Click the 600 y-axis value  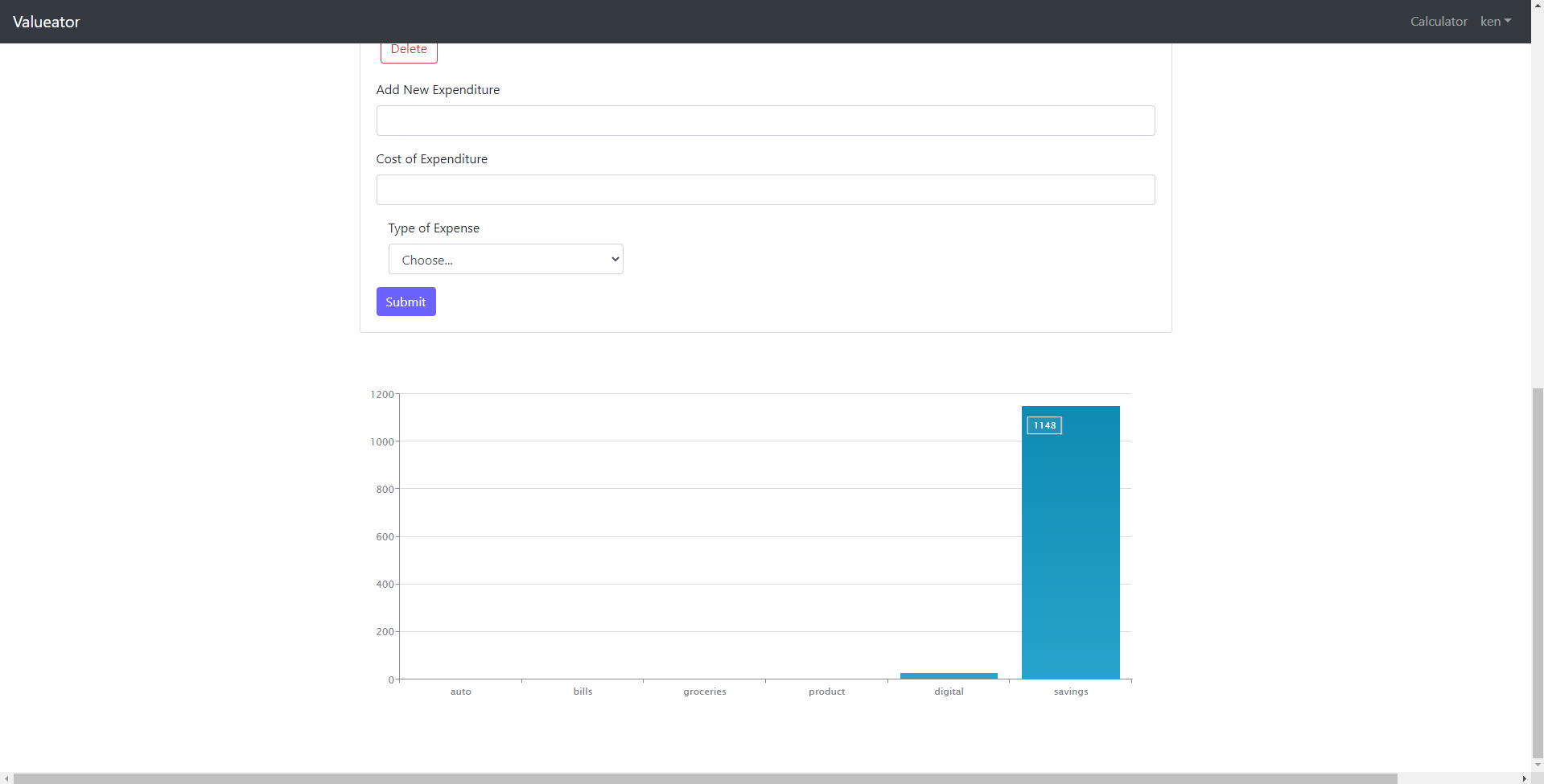(x=385, y=536)
